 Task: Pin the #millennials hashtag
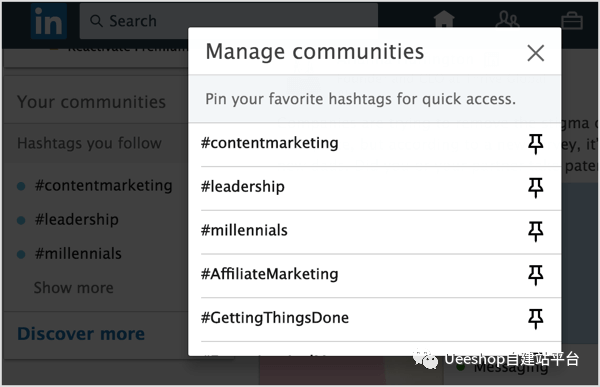tap(535, 231)
